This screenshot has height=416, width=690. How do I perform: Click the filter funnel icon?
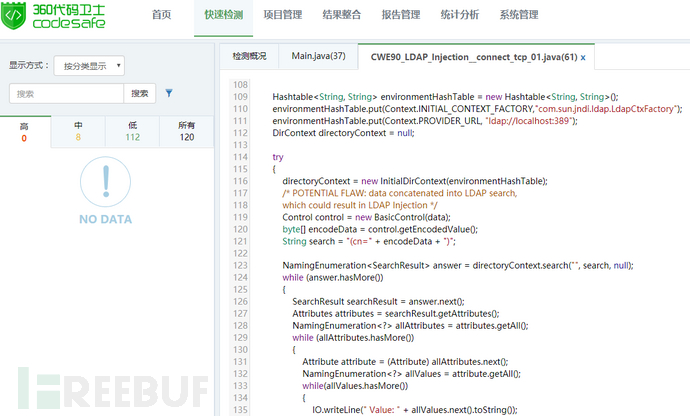click(x=169, y=93)
